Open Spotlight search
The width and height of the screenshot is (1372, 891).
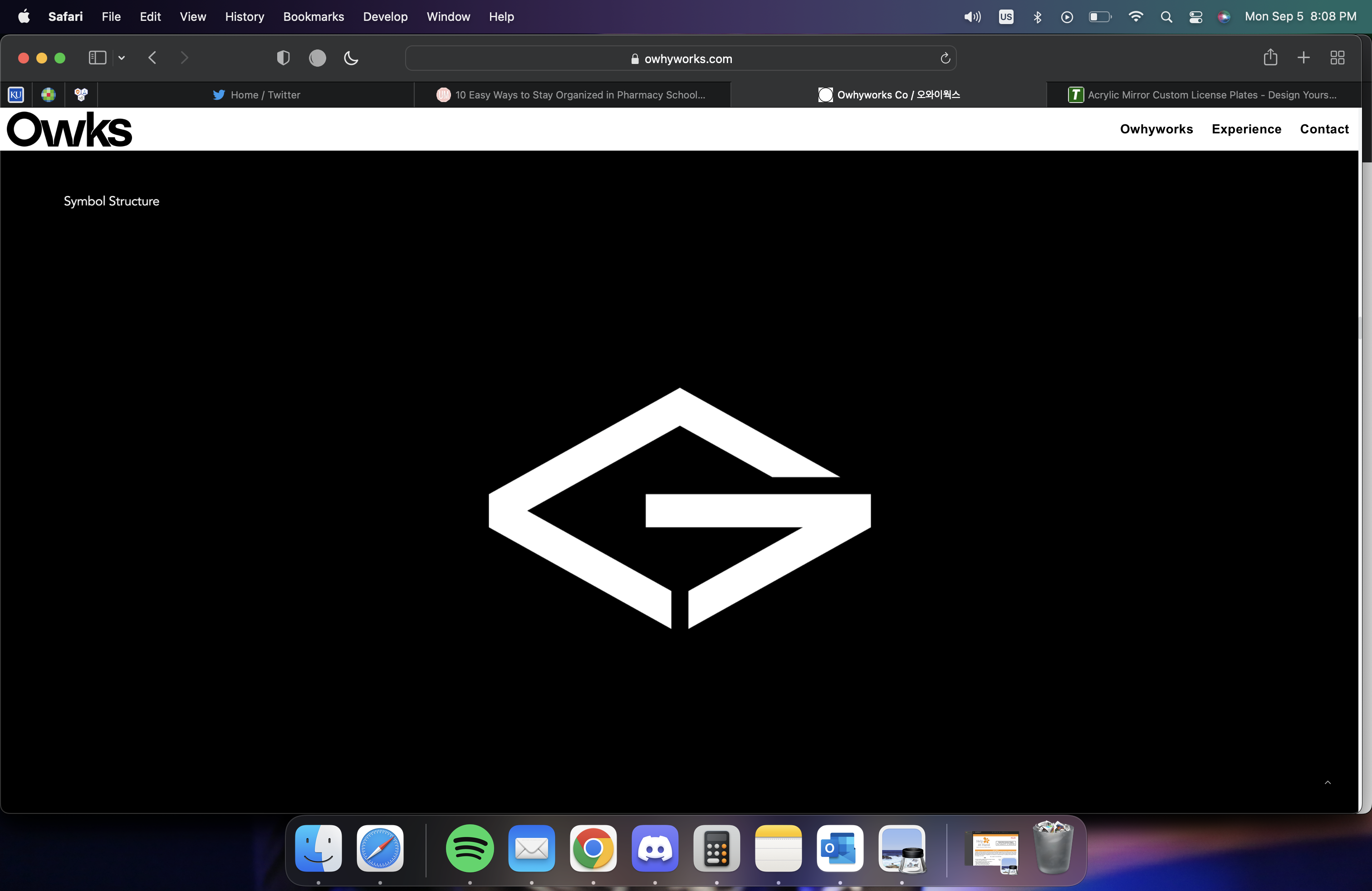1166,17
